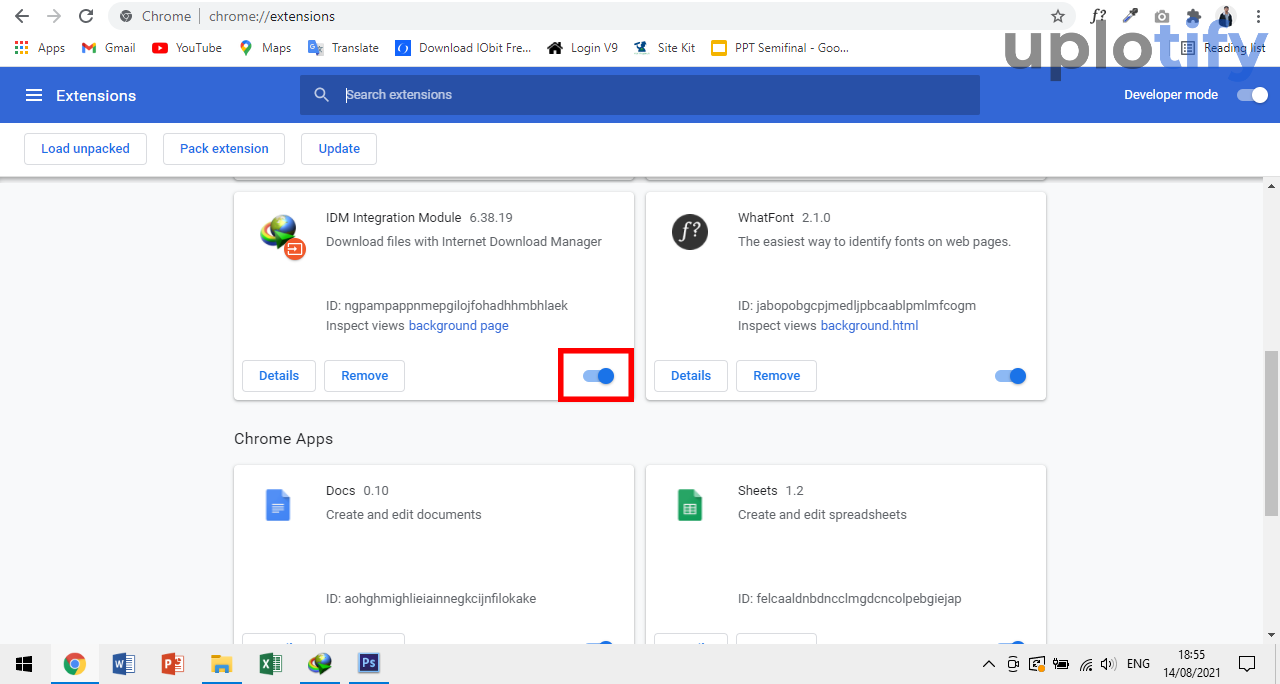Image resolution: width=1280 pixels, height=684 pixels.
Task: Open the Login V9 bookmark
Action: (583, 48)
